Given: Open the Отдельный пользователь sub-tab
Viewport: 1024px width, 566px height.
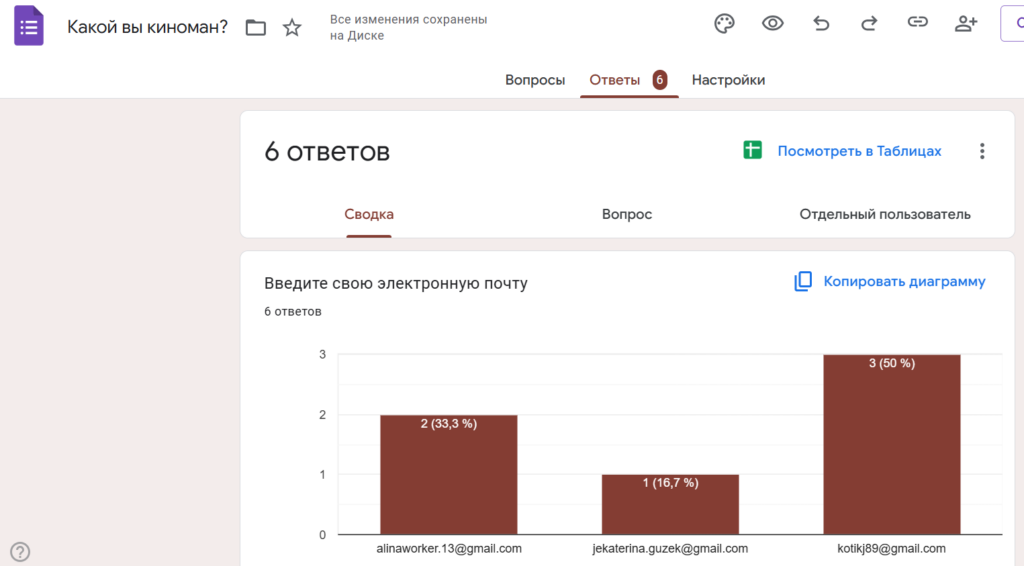Looking at the screenshot, I should coord(885,214).
